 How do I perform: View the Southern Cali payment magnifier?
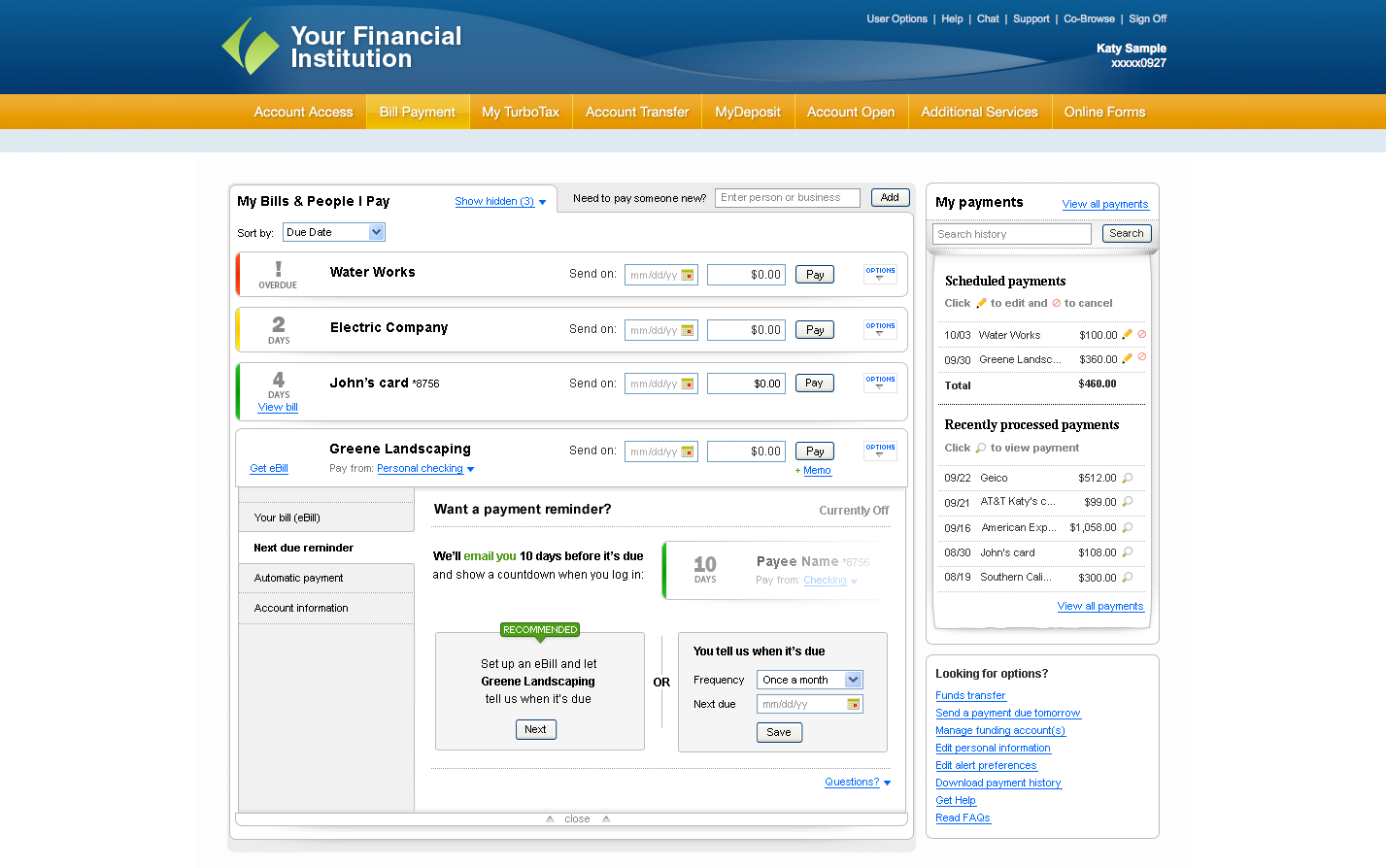(x=1126, y=577)
